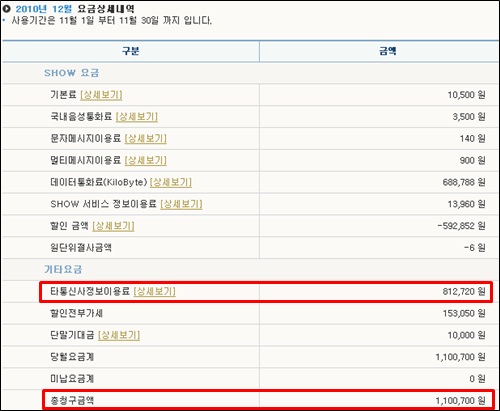Open 상세보기 link for 국내음성통화료
The image size is (500, 411).
(137, 117)
